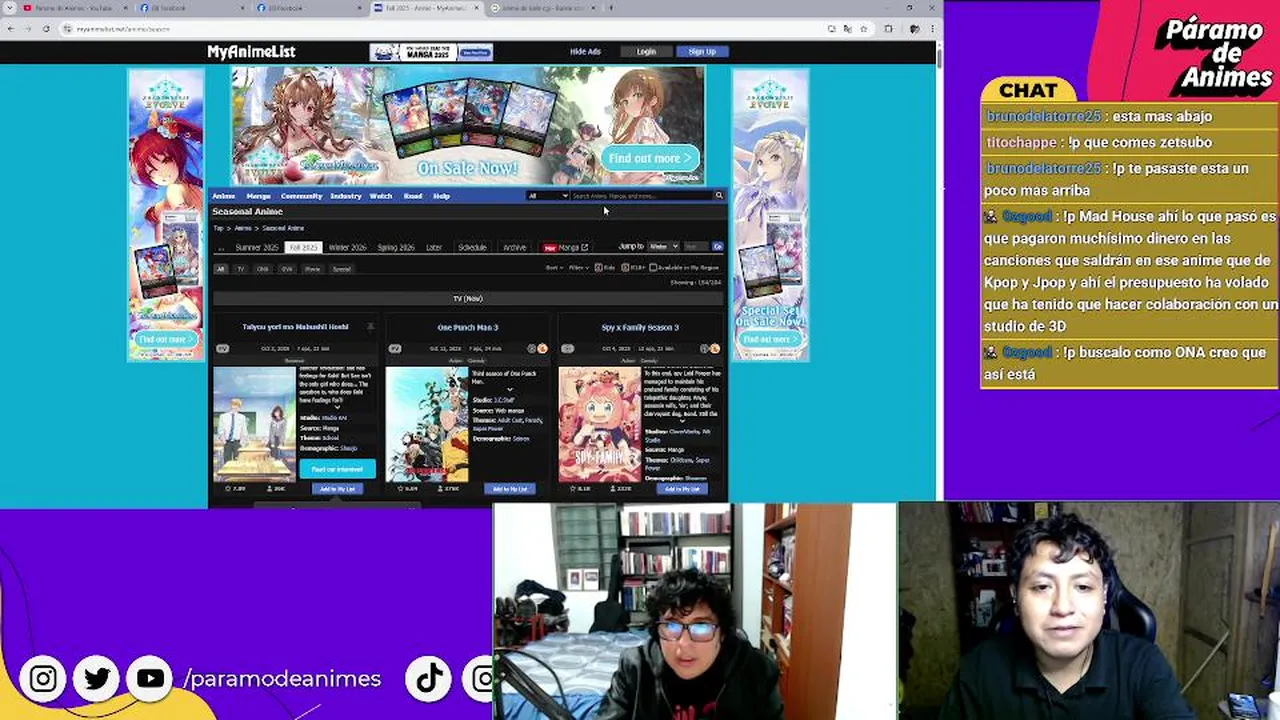Screen dimensions: 1280x720
Task: Open the Schedule tab
Action: pos(472,247)
